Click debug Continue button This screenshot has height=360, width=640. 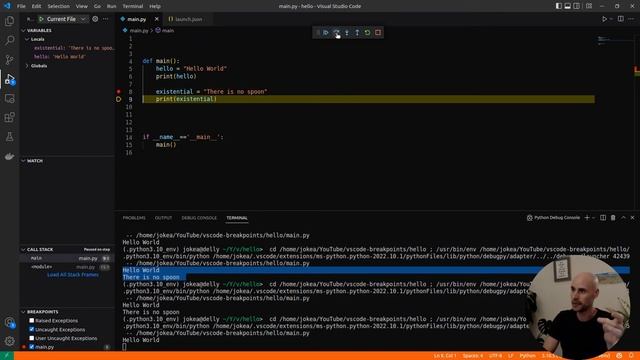point(326,33)
